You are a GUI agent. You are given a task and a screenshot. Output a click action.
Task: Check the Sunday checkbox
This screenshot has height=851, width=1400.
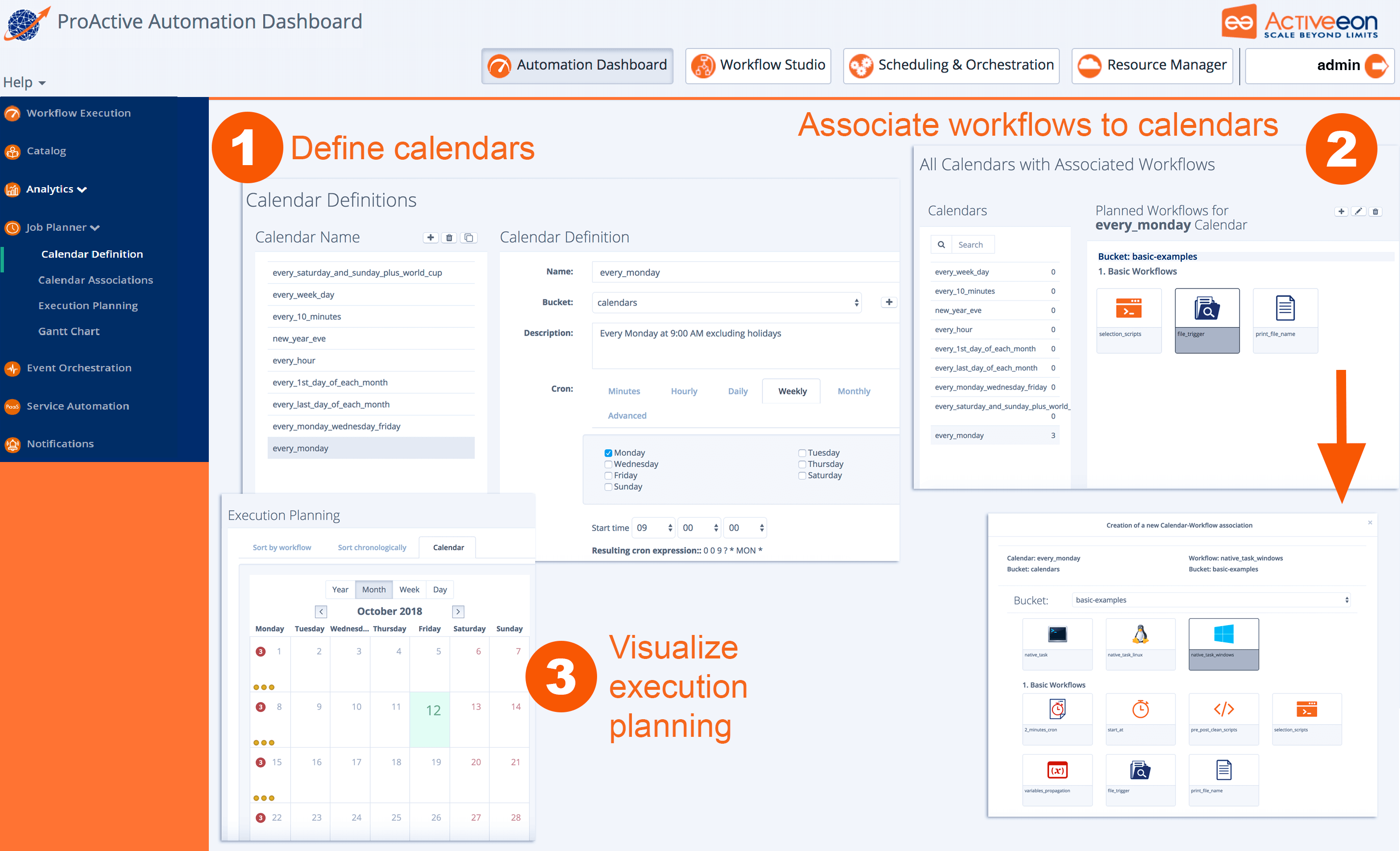tap(608, 487)
